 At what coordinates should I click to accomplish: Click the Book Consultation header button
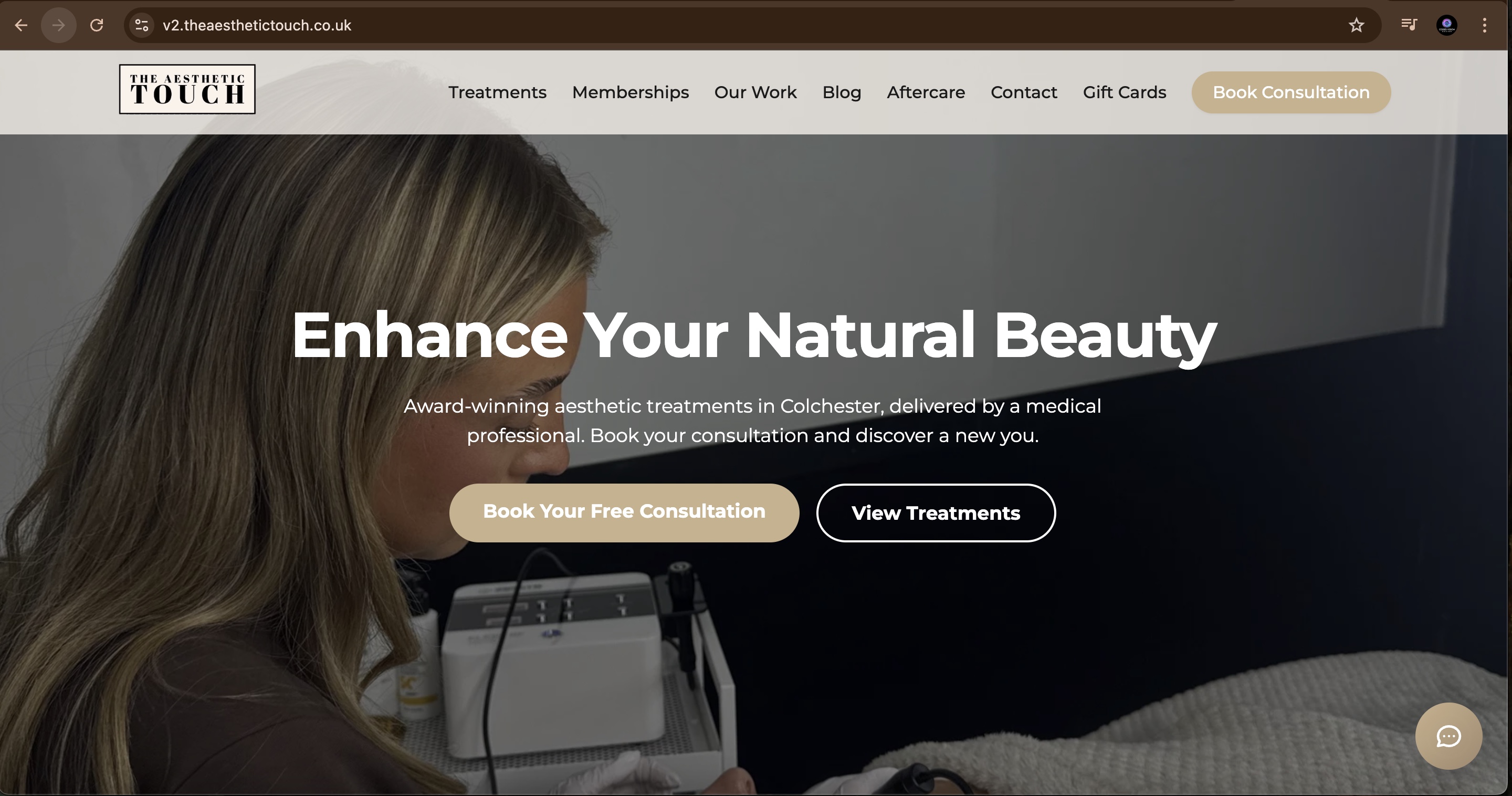(1291, 92)
